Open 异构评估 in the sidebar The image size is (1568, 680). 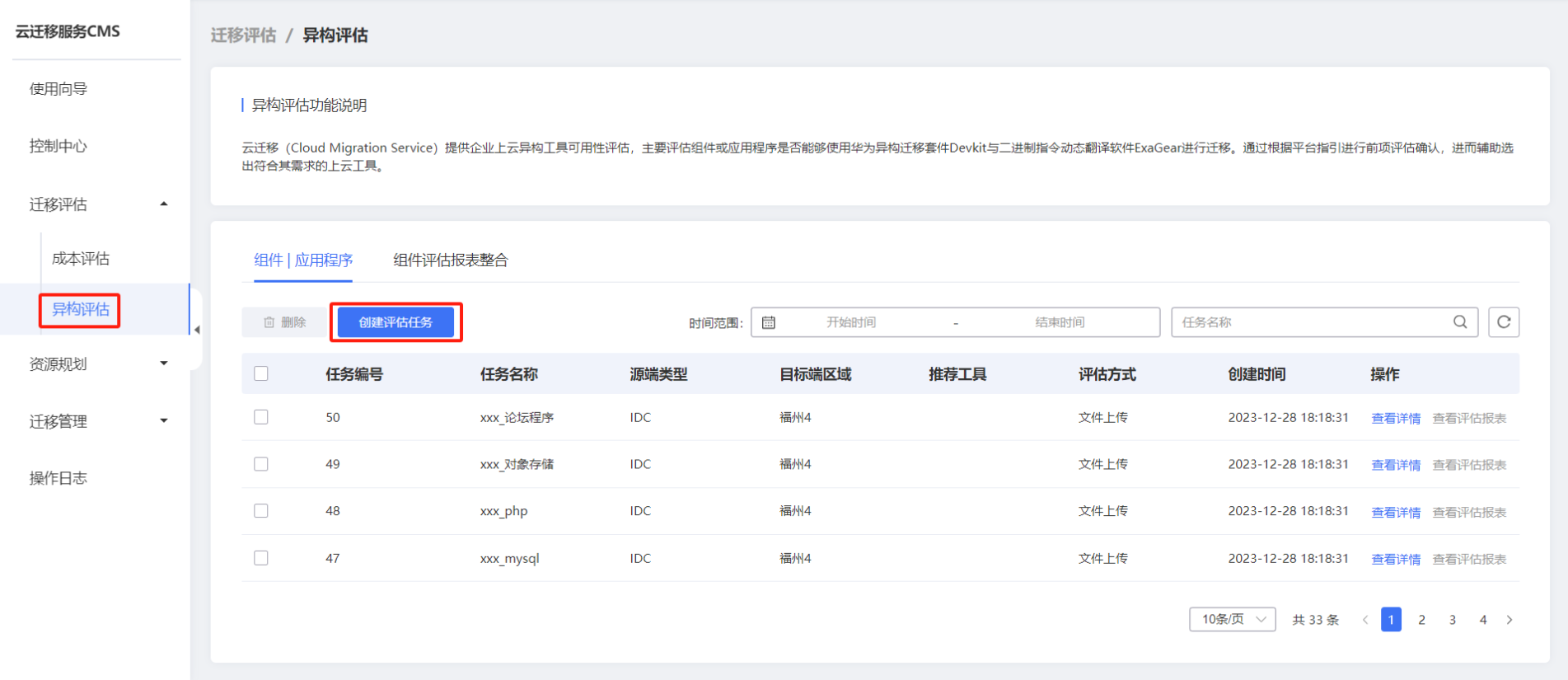81,310
